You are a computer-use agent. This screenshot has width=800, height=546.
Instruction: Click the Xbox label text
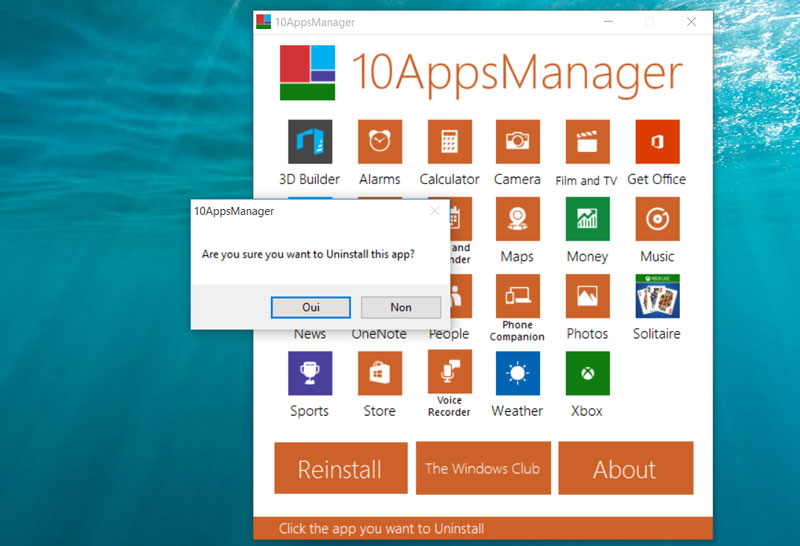(x=587, y=411)
